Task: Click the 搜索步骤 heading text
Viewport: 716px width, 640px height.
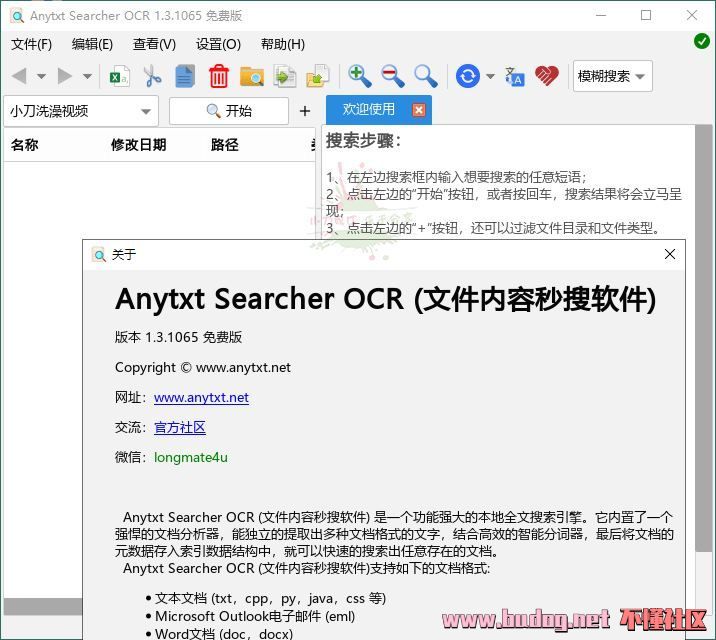Action: click(363, 140)
